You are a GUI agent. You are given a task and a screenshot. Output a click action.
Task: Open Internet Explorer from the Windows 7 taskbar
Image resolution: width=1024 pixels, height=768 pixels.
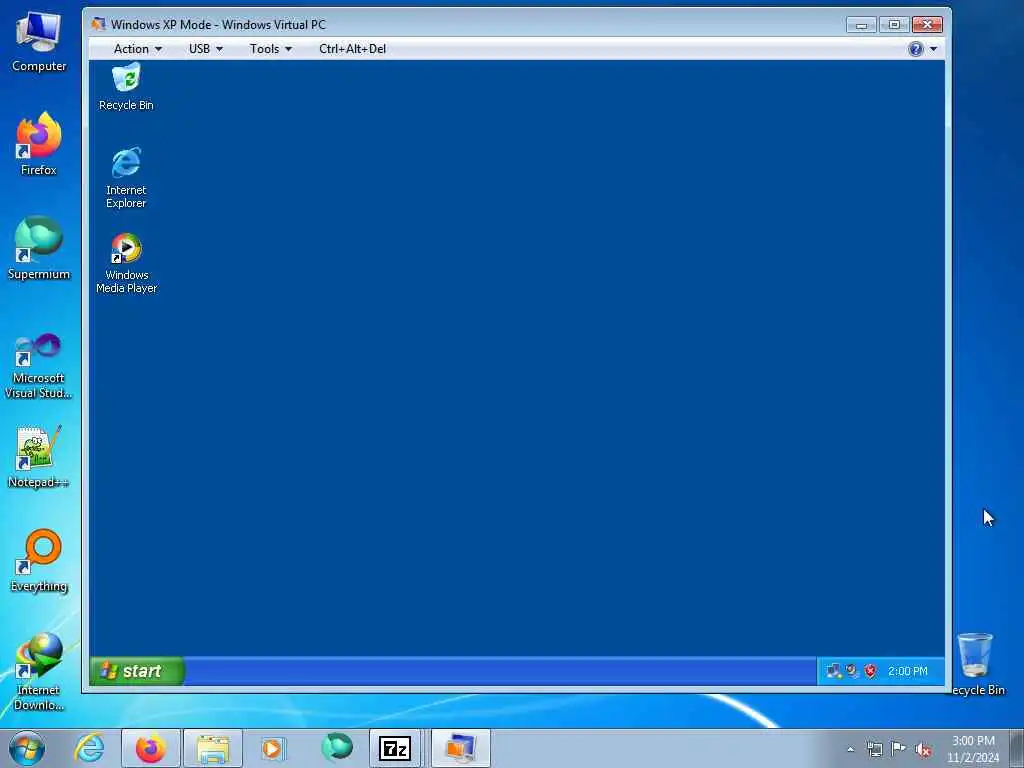tap(89, 748)
